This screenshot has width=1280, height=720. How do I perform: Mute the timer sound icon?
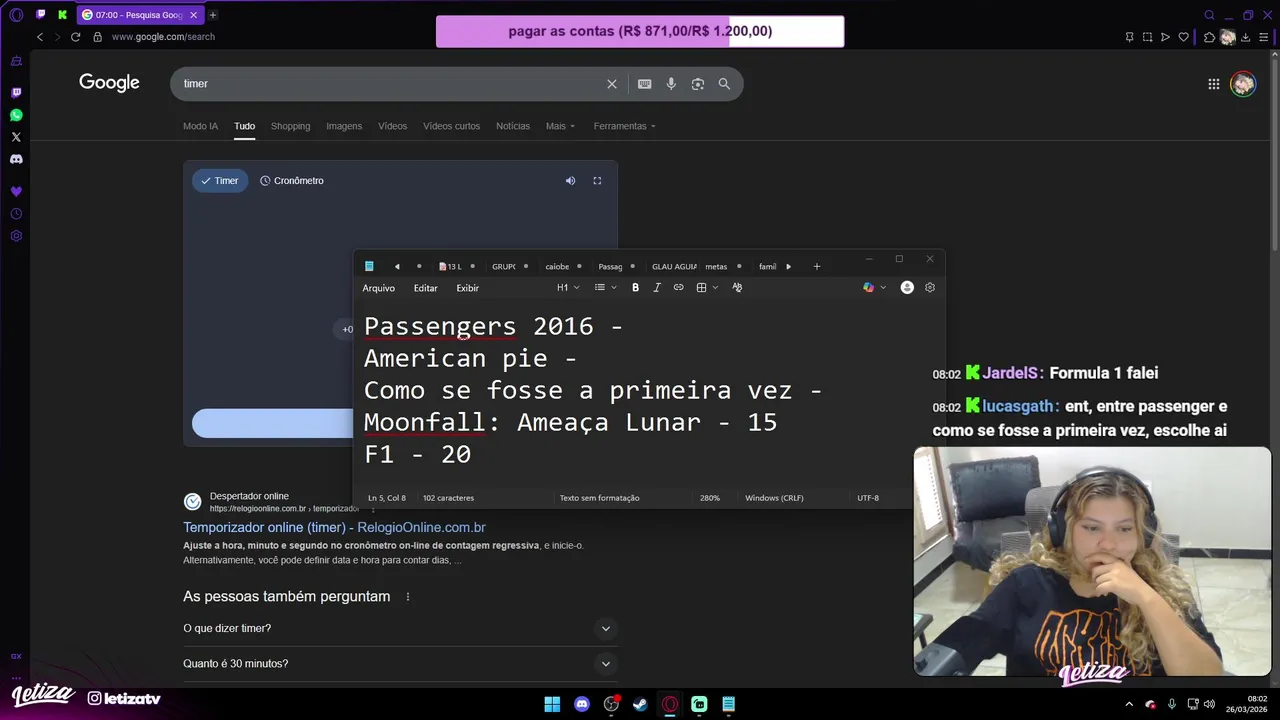[x=570, y=181]
